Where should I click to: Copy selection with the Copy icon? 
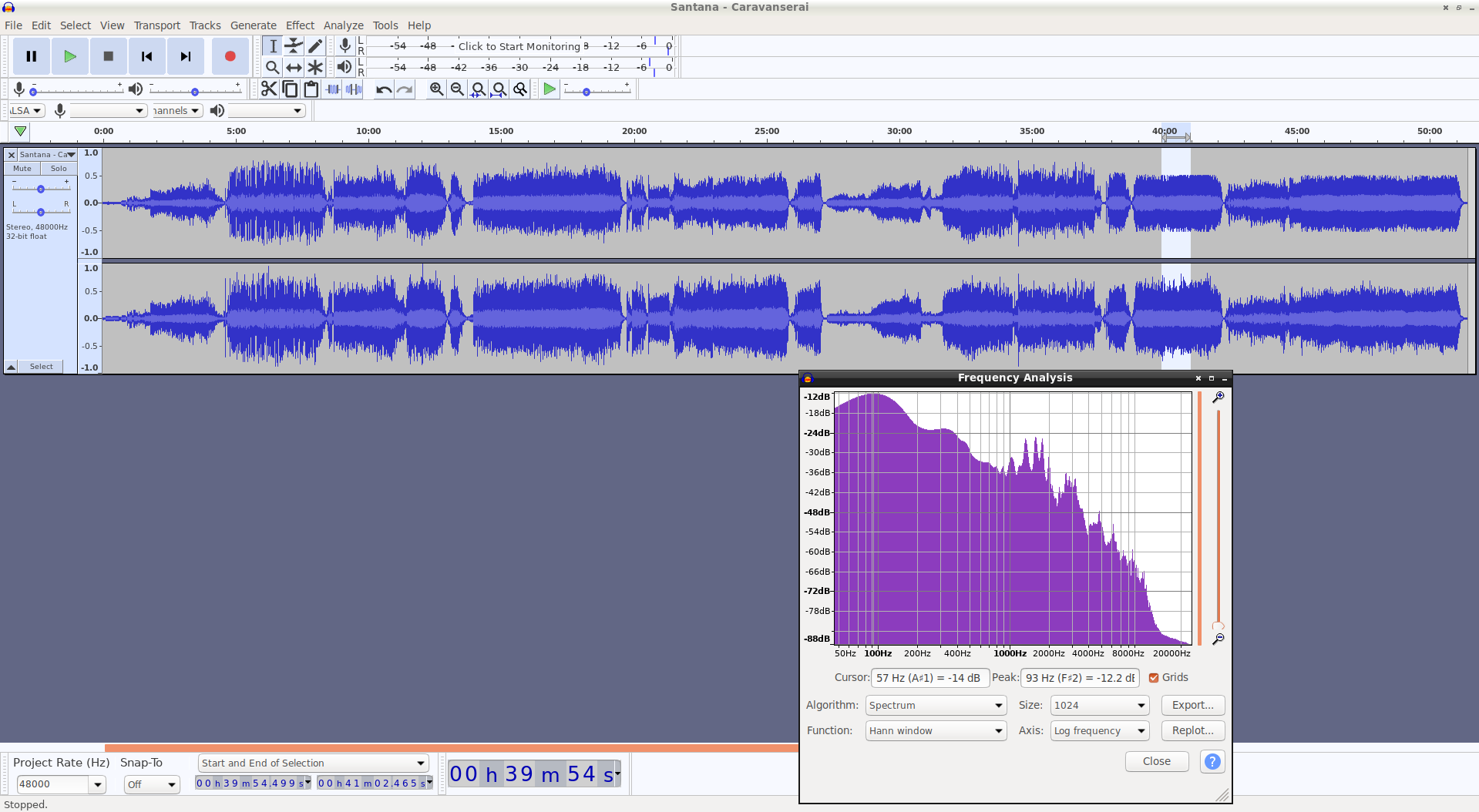point(290,89)
